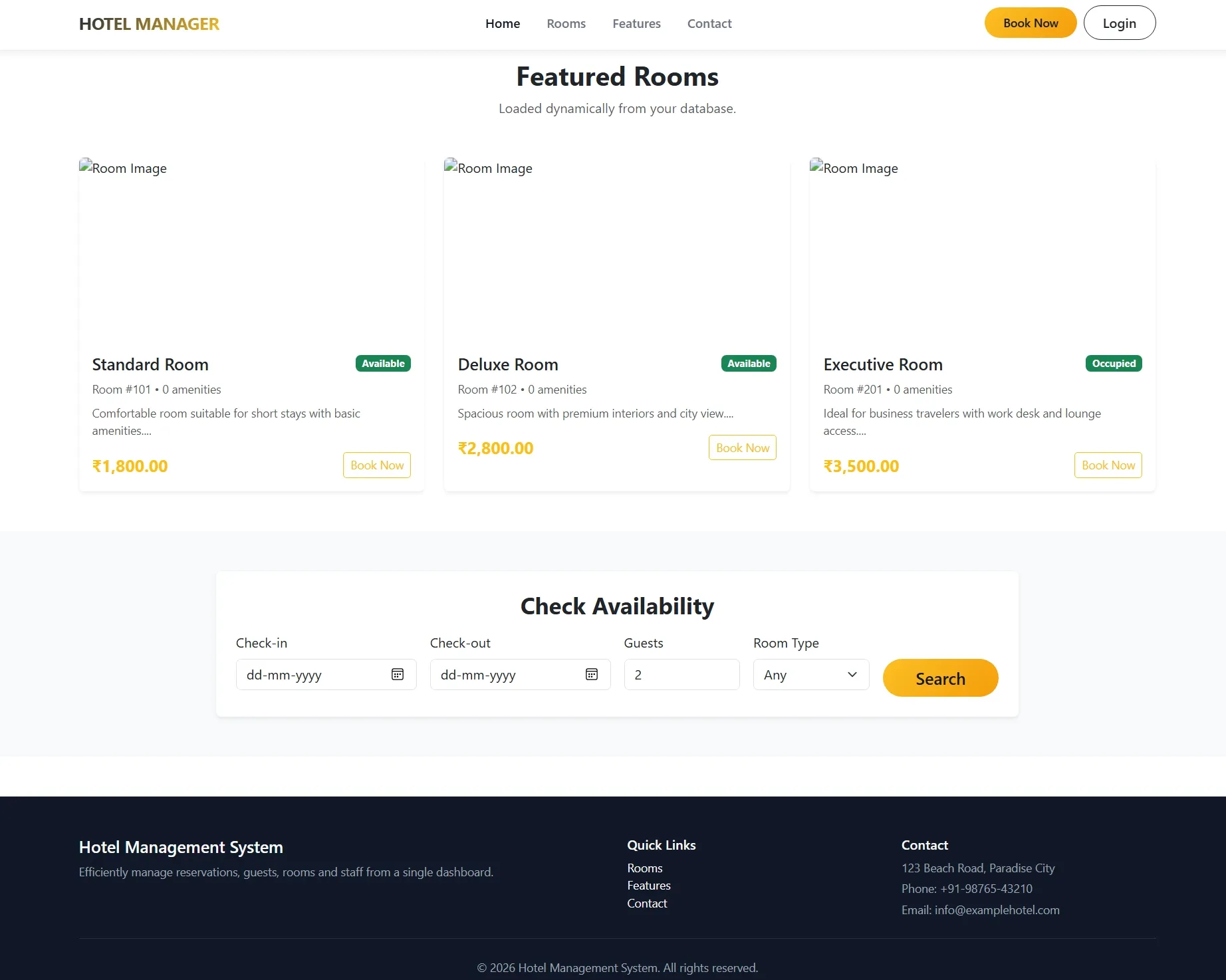Click the Rooms link under Quick Links
Viewport: 1226px width, 980px height.
click(644, 868)
